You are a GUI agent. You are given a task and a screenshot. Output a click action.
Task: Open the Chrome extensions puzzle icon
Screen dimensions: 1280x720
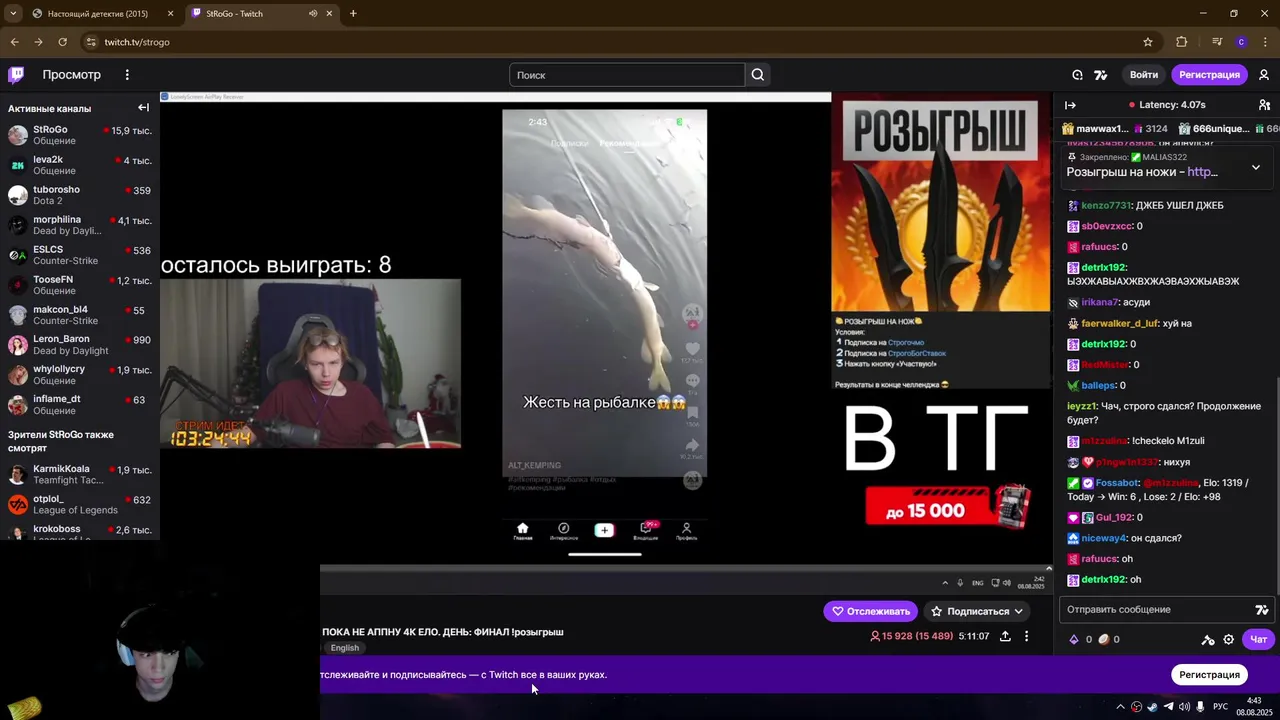click(1181, 42)
